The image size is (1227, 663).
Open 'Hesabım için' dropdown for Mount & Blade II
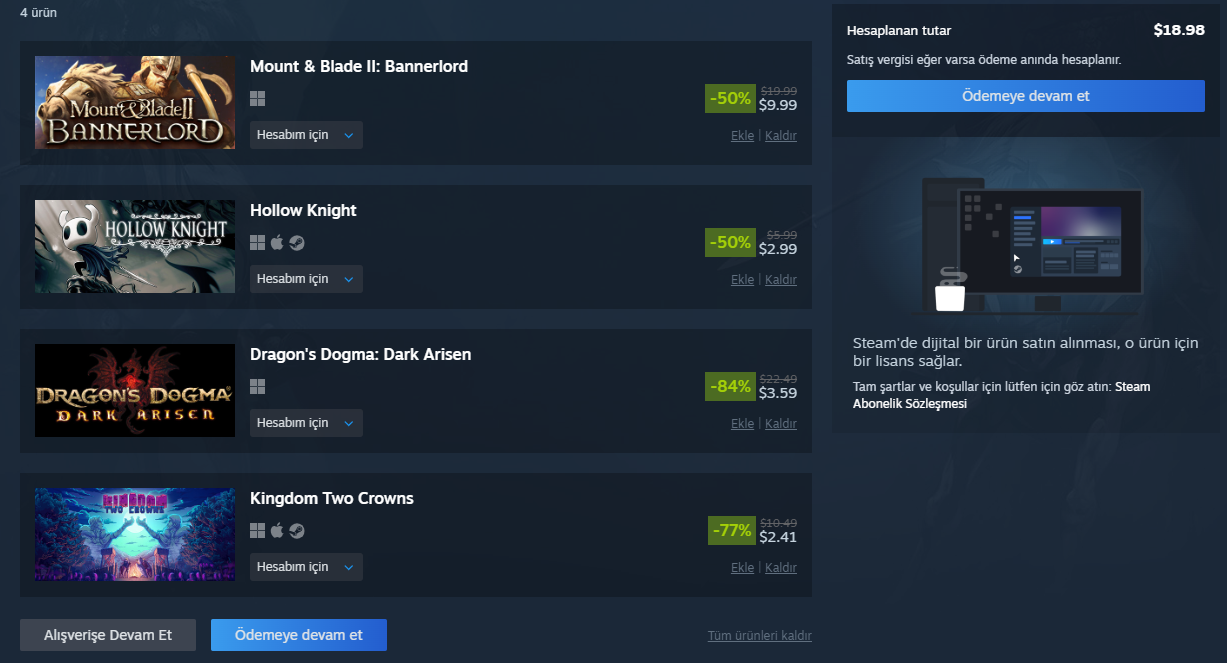(x=306, y=135)
